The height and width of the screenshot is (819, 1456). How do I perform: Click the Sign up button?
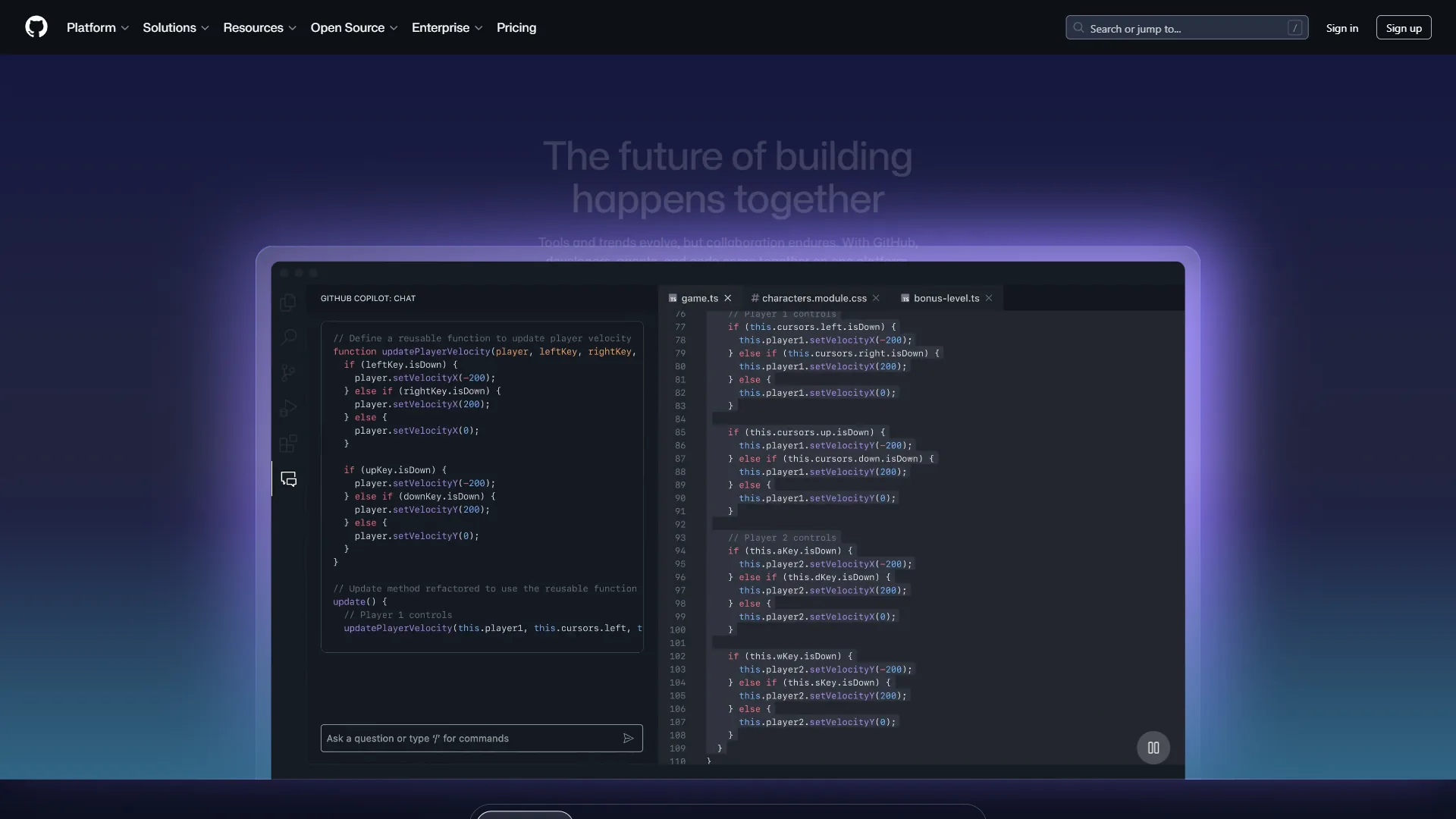point(1404,28)
